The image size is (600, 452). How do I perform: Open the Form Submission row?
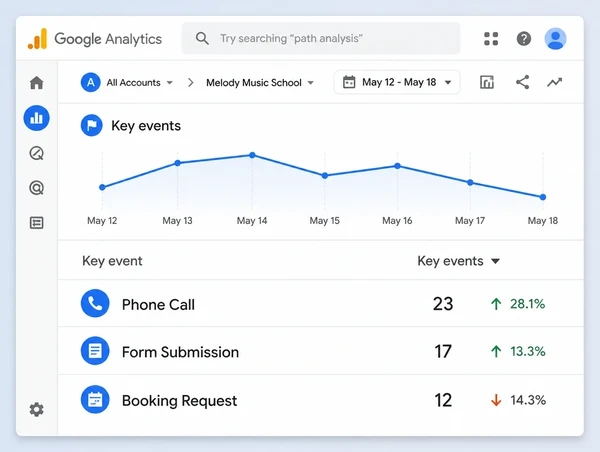tap(321, 351)
